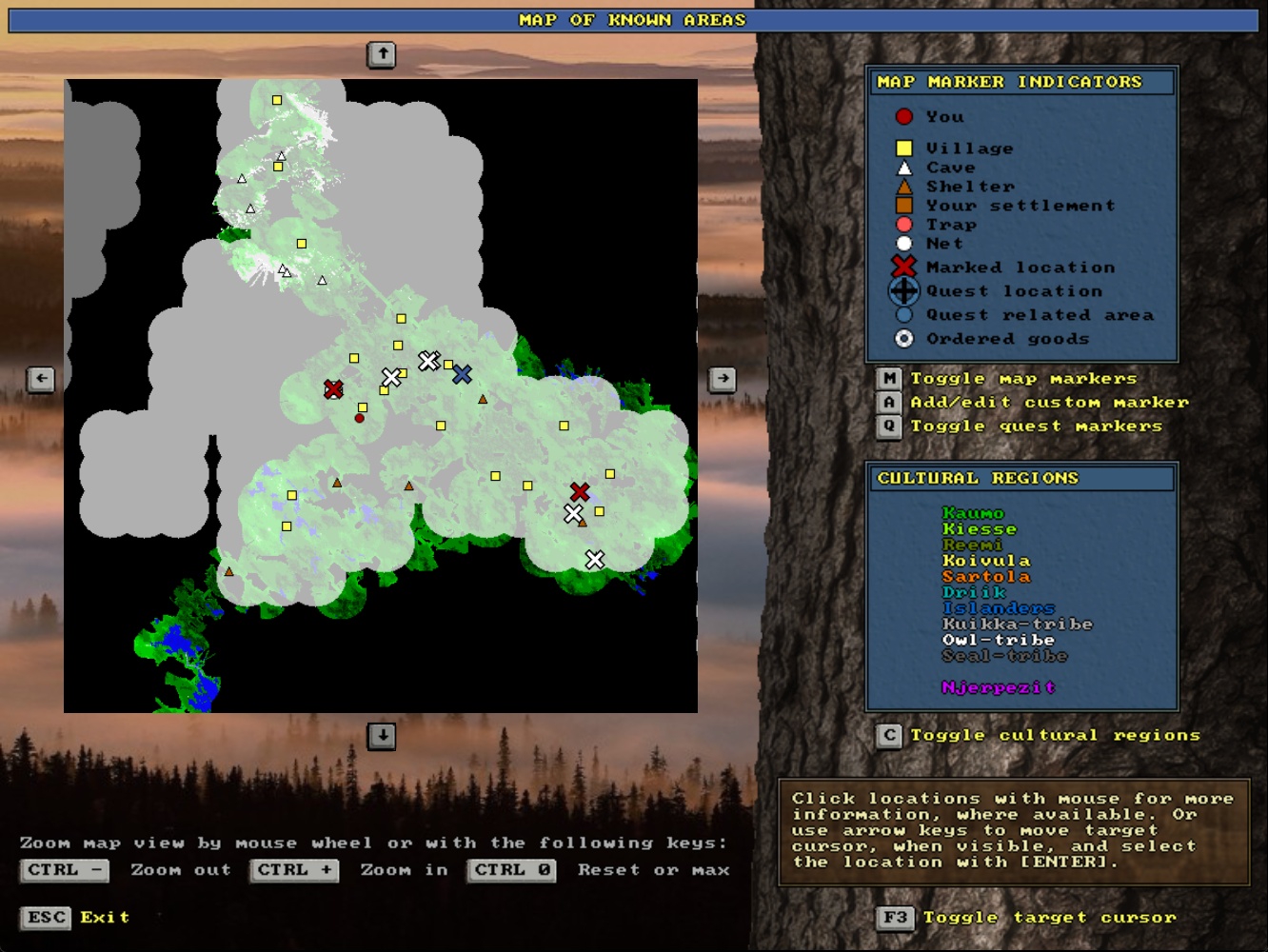Click the 'Zoom in' label
This screenshot has width=1268, height=952.
(404, 870)
